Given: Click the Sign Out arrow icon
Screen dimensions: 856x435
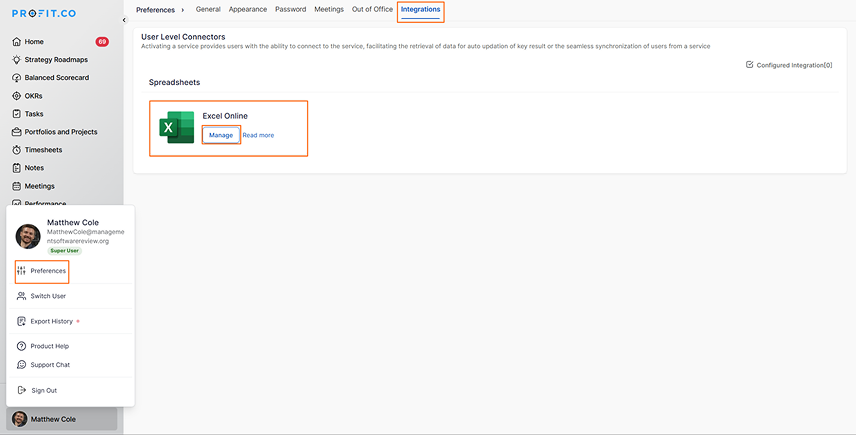Looking at the screenshot, I should [21, 390].
